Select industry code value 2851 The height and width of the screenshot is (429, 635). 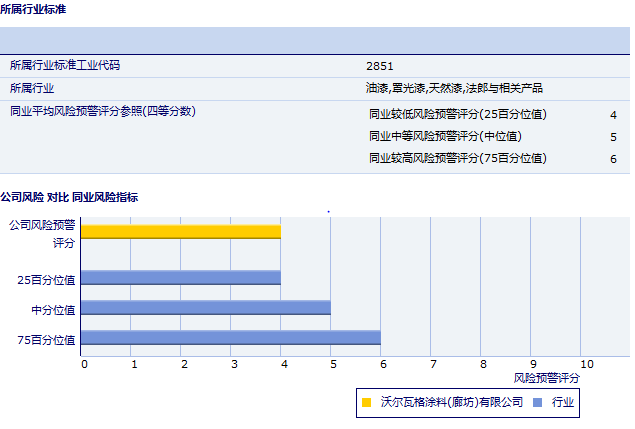[x=379, y=66]
